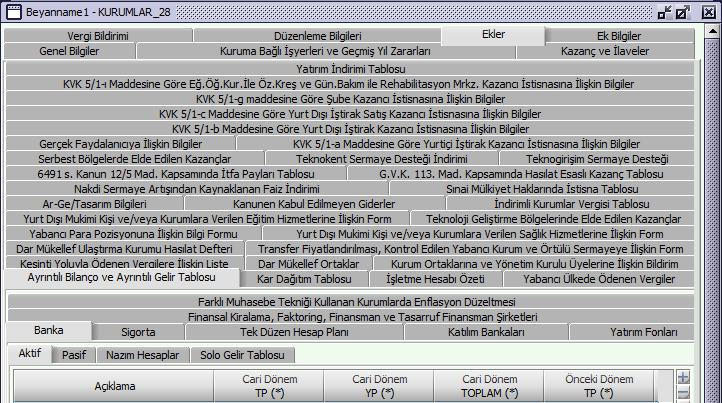Open Sınai Mülkiyet Haklarında İstisna Tablosu tab
722x403 pixels.
pos(542,189)
